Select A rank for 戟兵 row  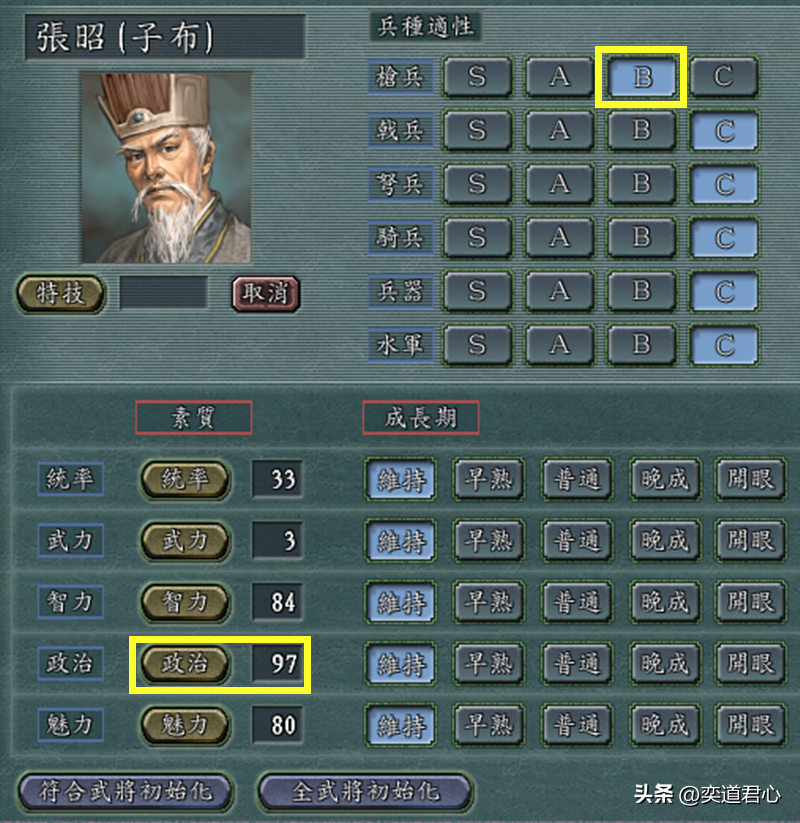560,130
